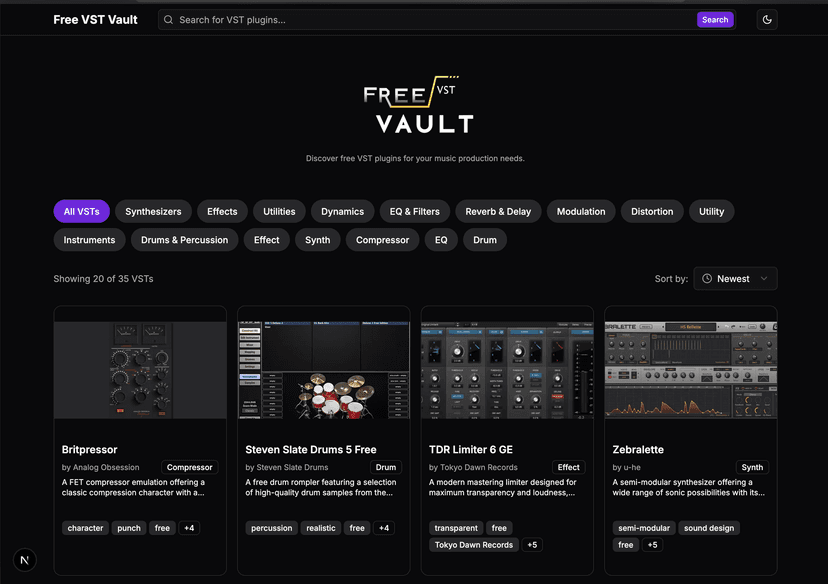Choose the Effect filter chip

(266, 240)
